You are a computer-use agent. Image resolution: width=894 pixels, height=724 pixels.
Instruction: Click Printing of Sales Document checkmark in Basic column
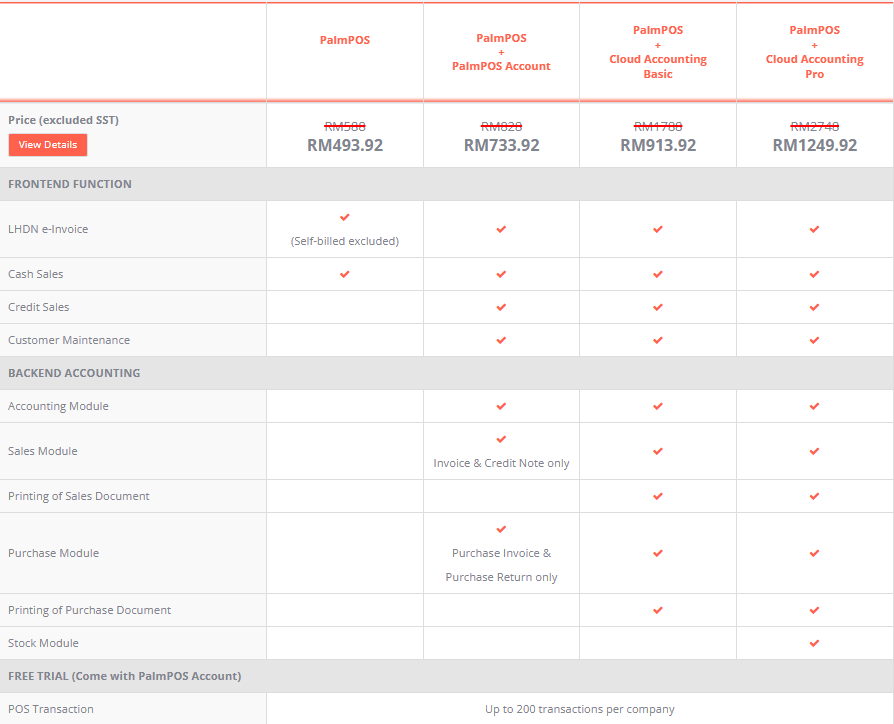tap(658, 496)
